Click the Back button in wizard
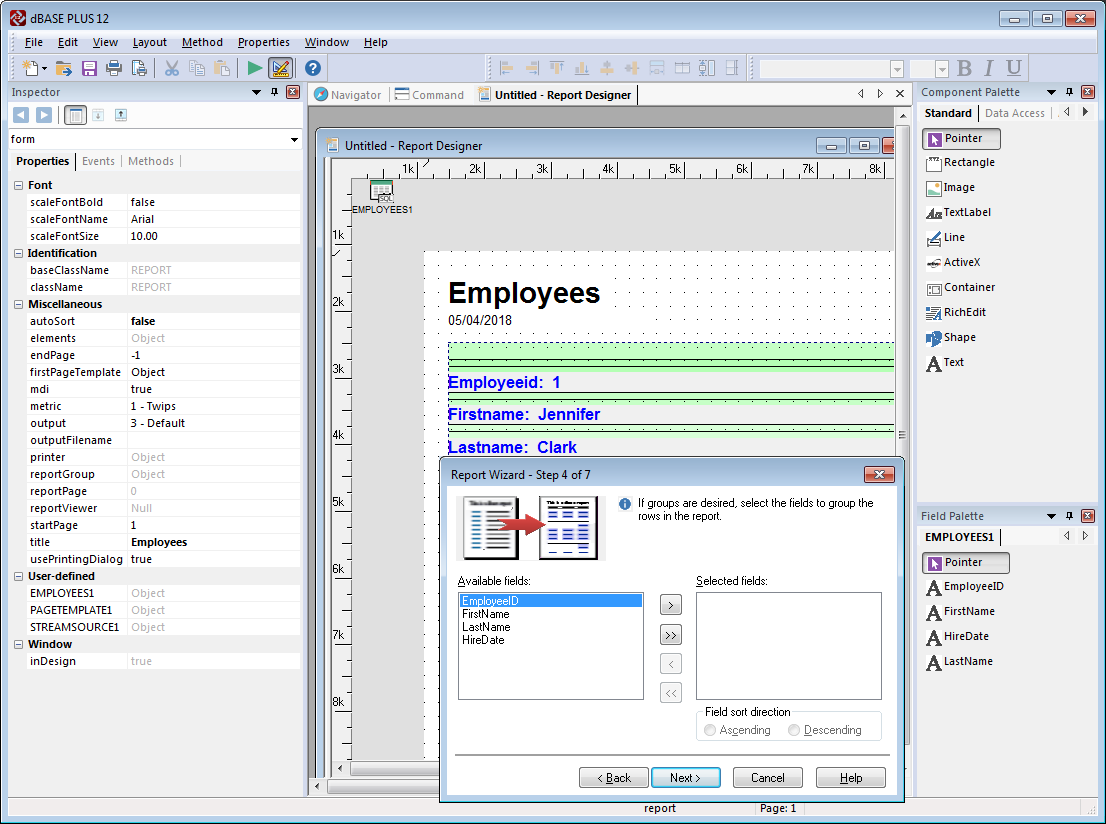 point(614,777)
